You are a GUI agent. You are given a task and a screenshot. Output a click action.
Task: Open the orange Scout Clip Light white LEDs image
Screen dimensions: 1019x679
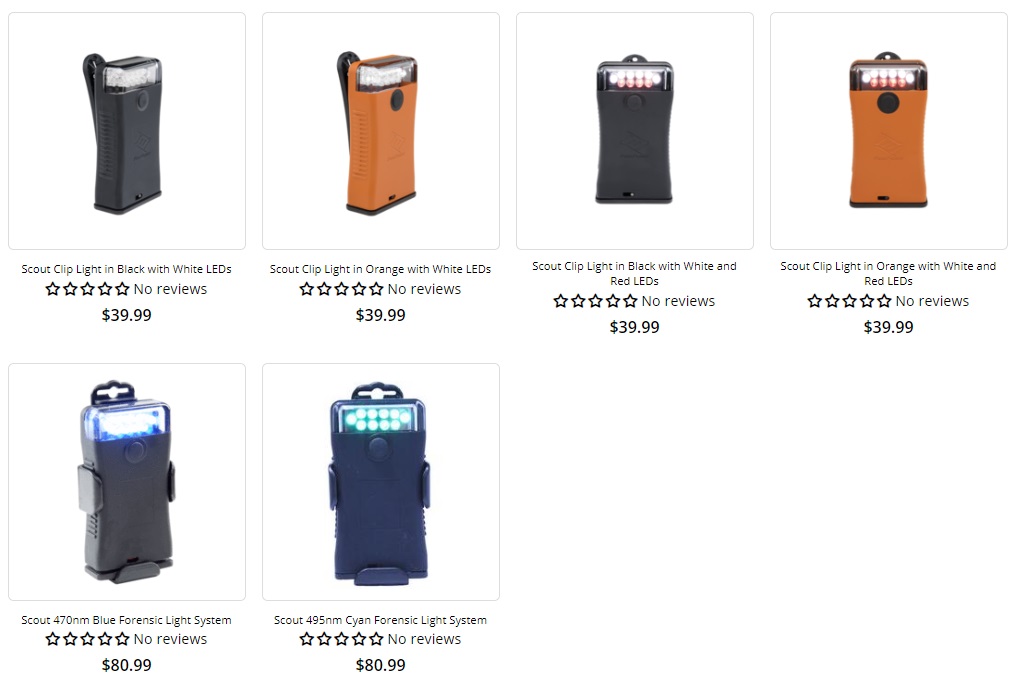[381, 131]
